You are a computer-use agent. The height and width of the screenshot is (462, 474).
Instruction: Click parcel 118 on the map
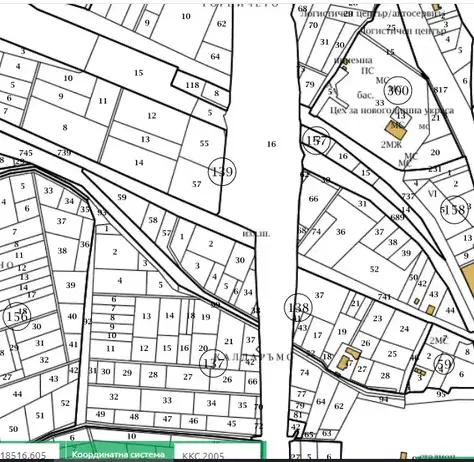(x=192, y=85)
